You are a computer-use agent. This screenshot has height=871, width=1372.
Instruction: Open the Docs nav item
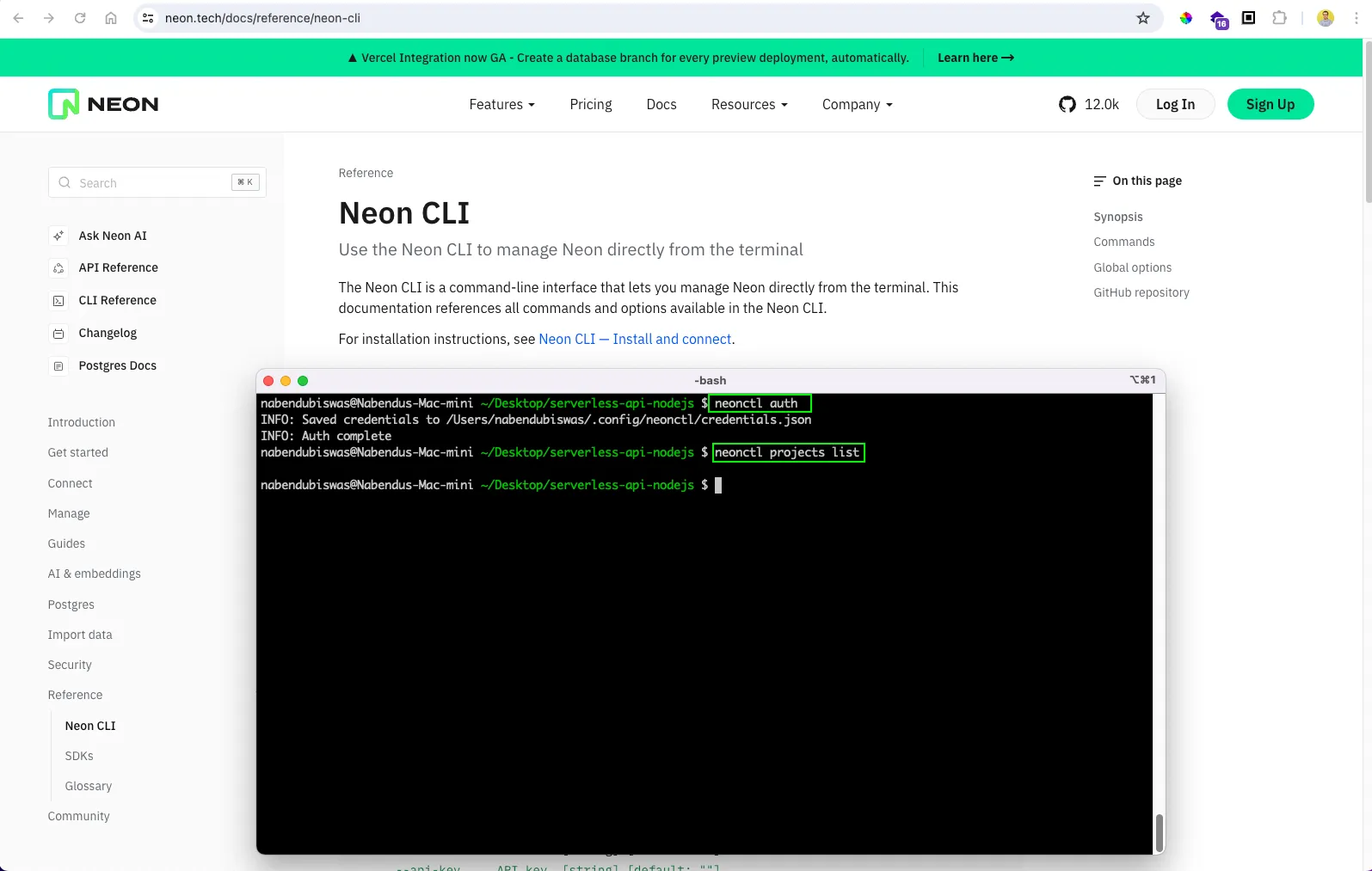[x=661, y=104]
